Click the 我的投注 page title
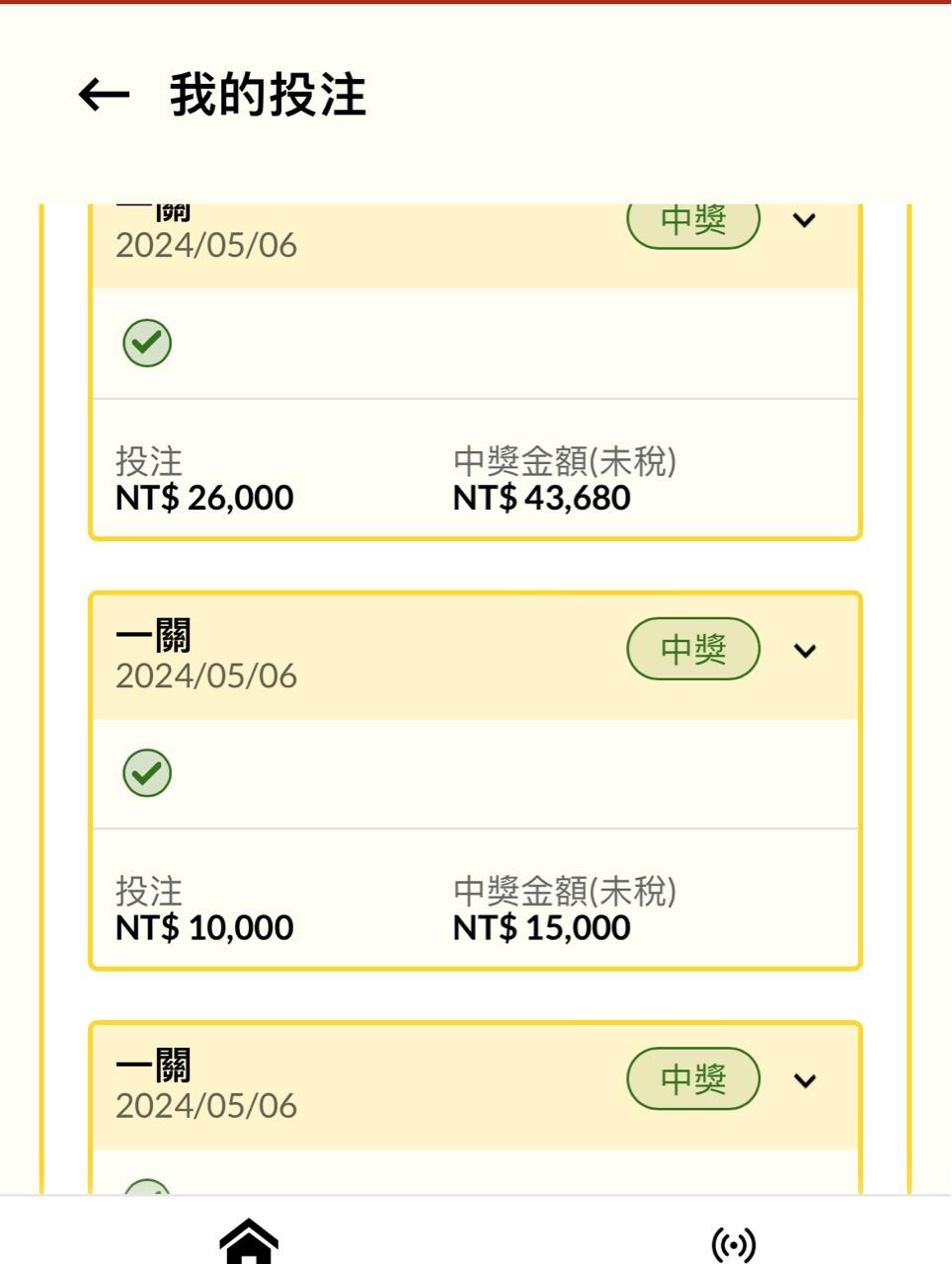 pos(268,96)
